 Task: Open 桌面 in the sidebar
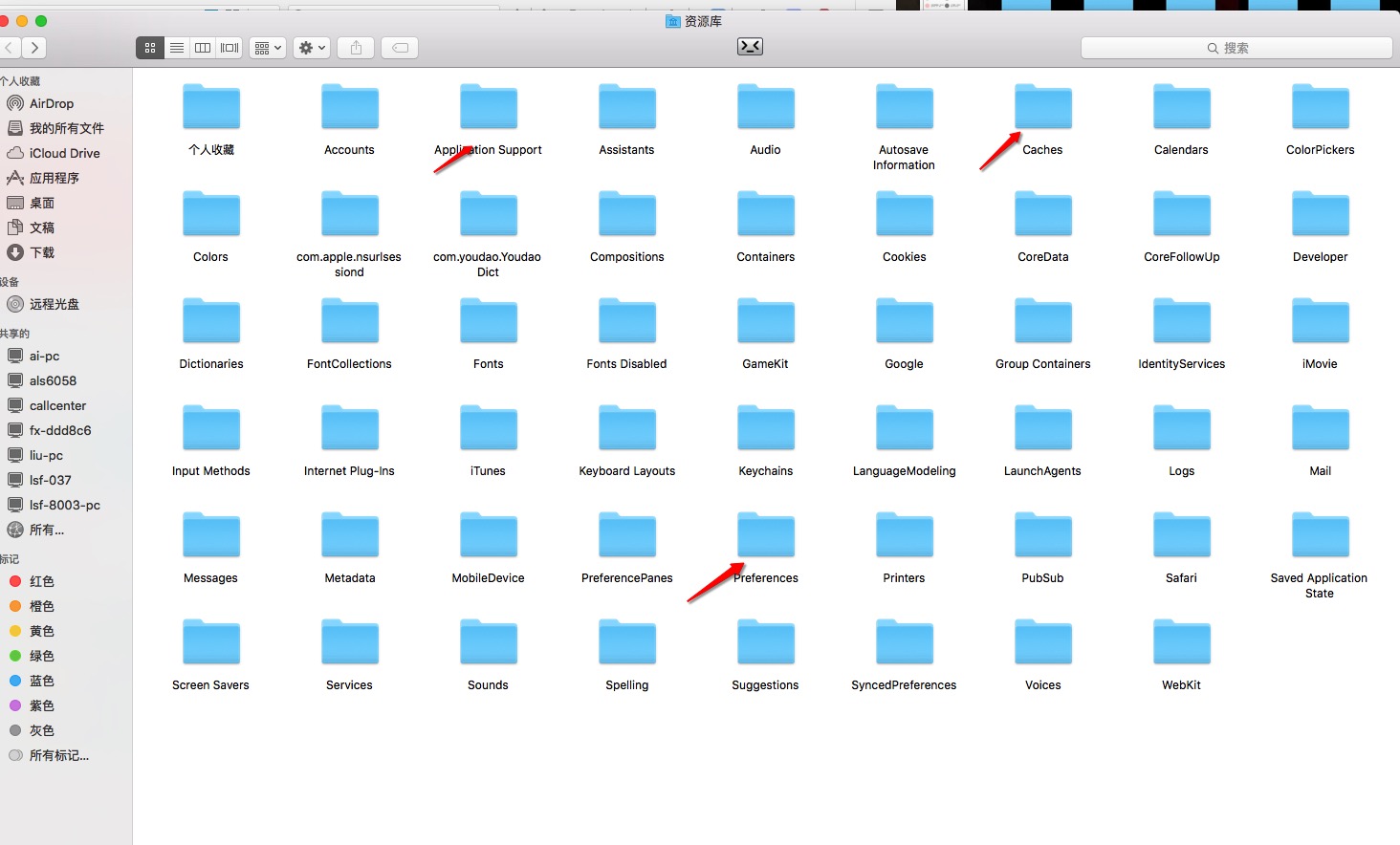click(x=42, y=203)
